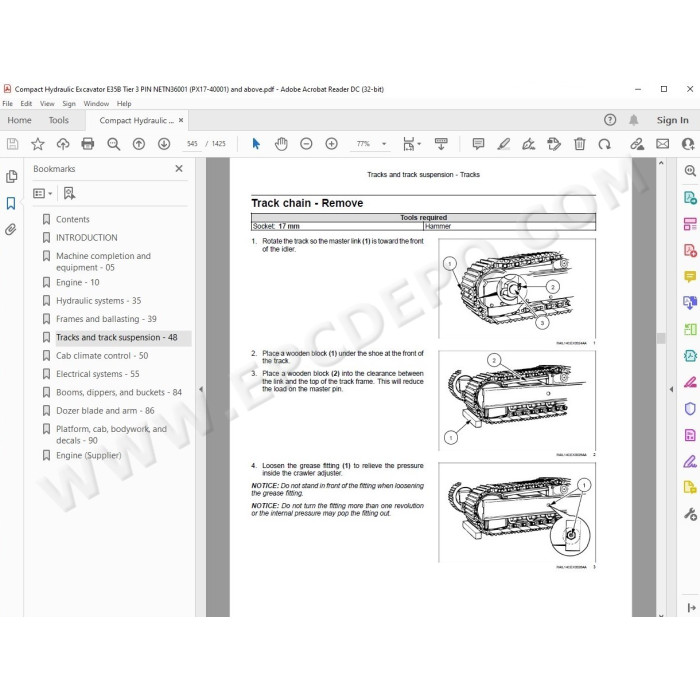The image size is (700, 700).
Task: Open the zoom level dropdown
Action: (x=384, y=144)
